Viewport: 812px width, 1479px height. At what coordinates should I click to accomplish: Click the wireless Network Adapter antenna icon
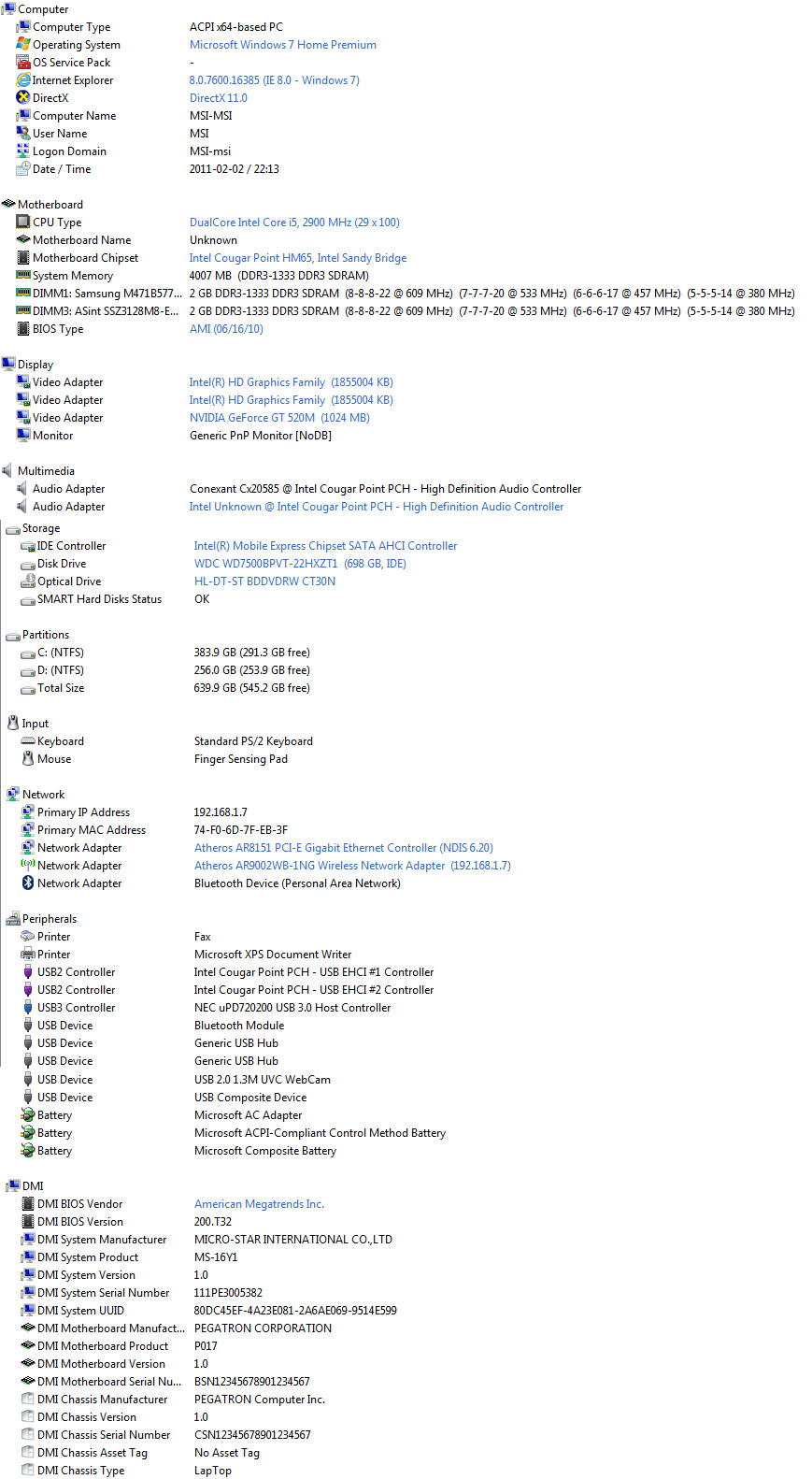click(x=28, y=866)
